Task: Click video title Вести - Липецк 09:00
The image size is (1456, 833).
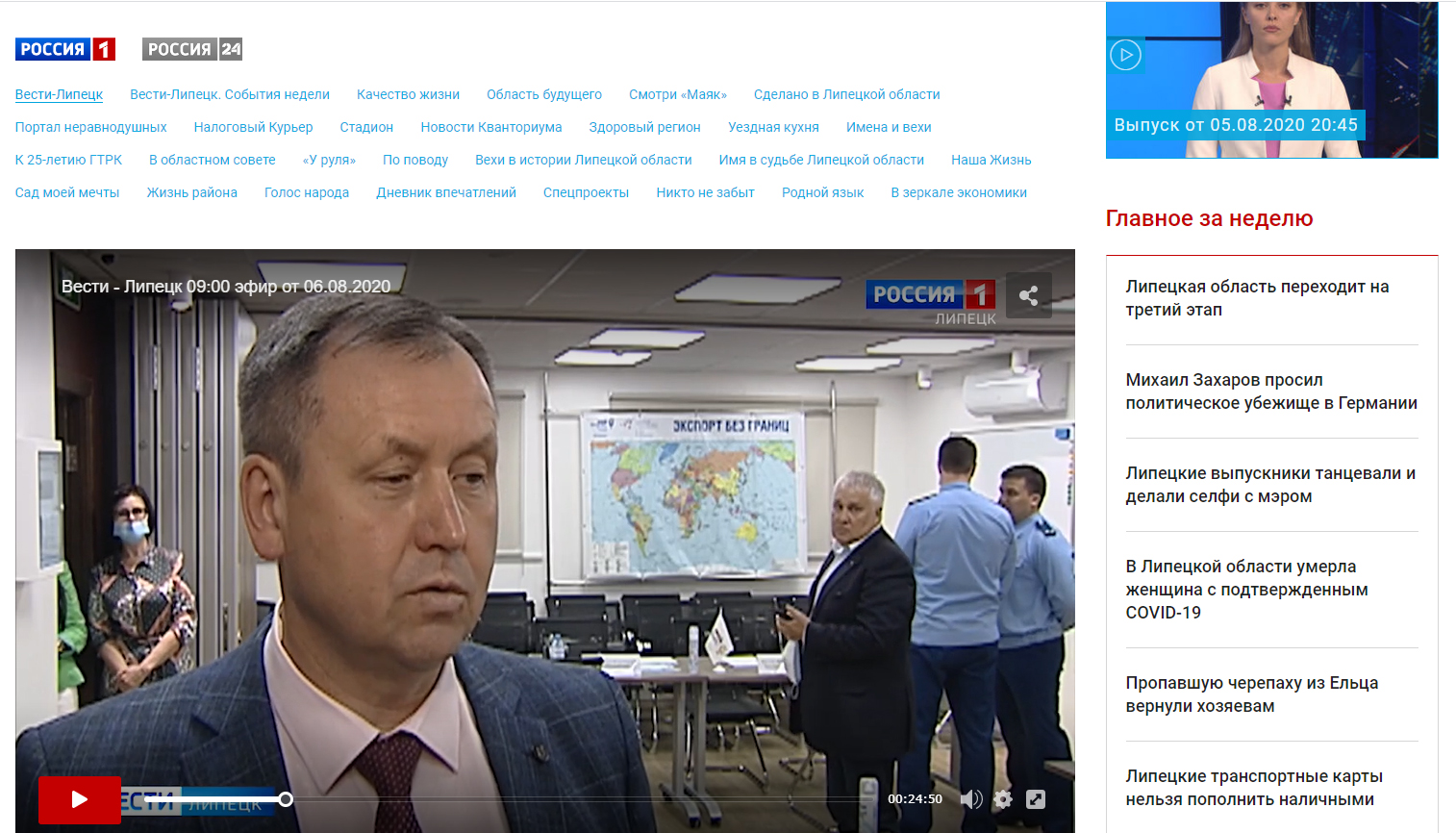Action: [226, 287]
